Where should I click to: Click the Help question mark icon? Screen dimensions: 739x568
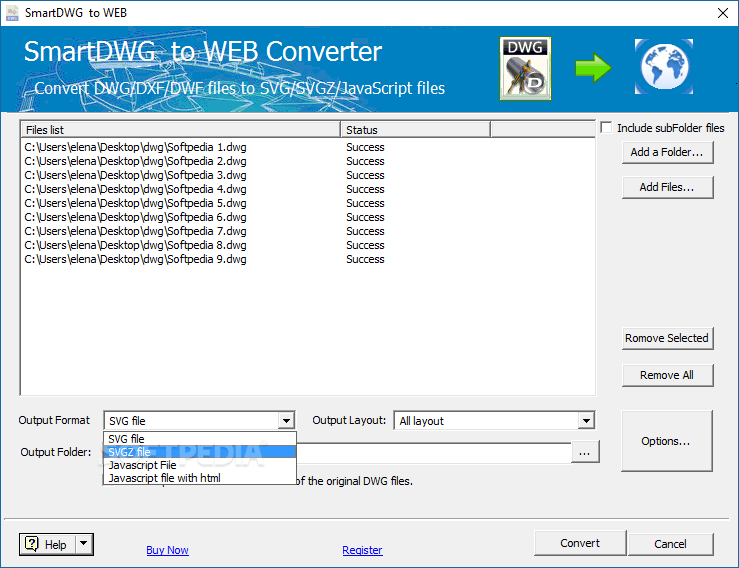pos(32,544)
